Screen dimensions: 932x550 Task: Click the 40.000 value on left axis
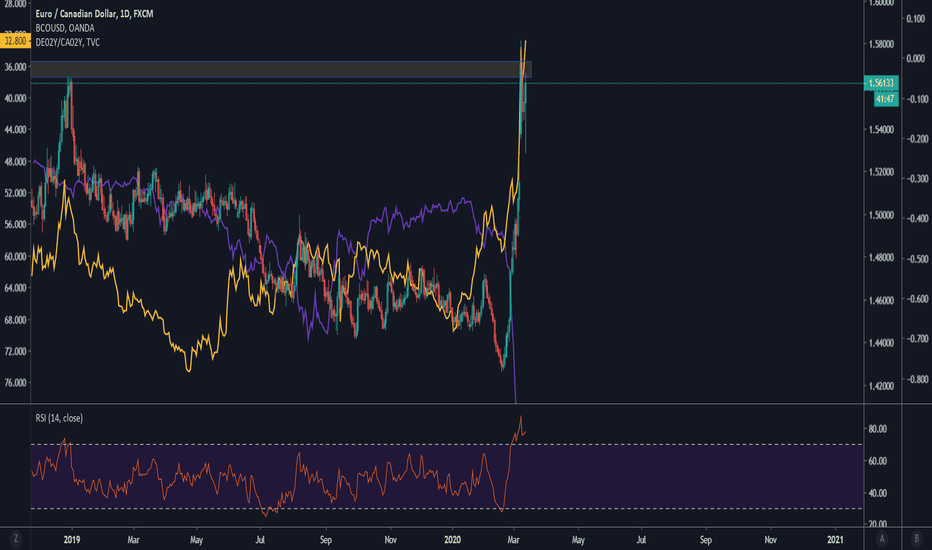pyautogui.click(x=15, y=99)
